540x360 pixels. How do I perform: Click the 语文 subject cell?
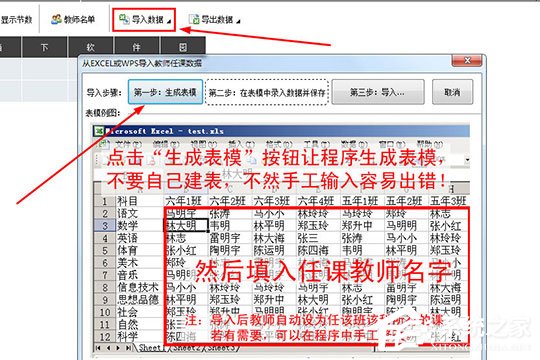tap(139, 213)
